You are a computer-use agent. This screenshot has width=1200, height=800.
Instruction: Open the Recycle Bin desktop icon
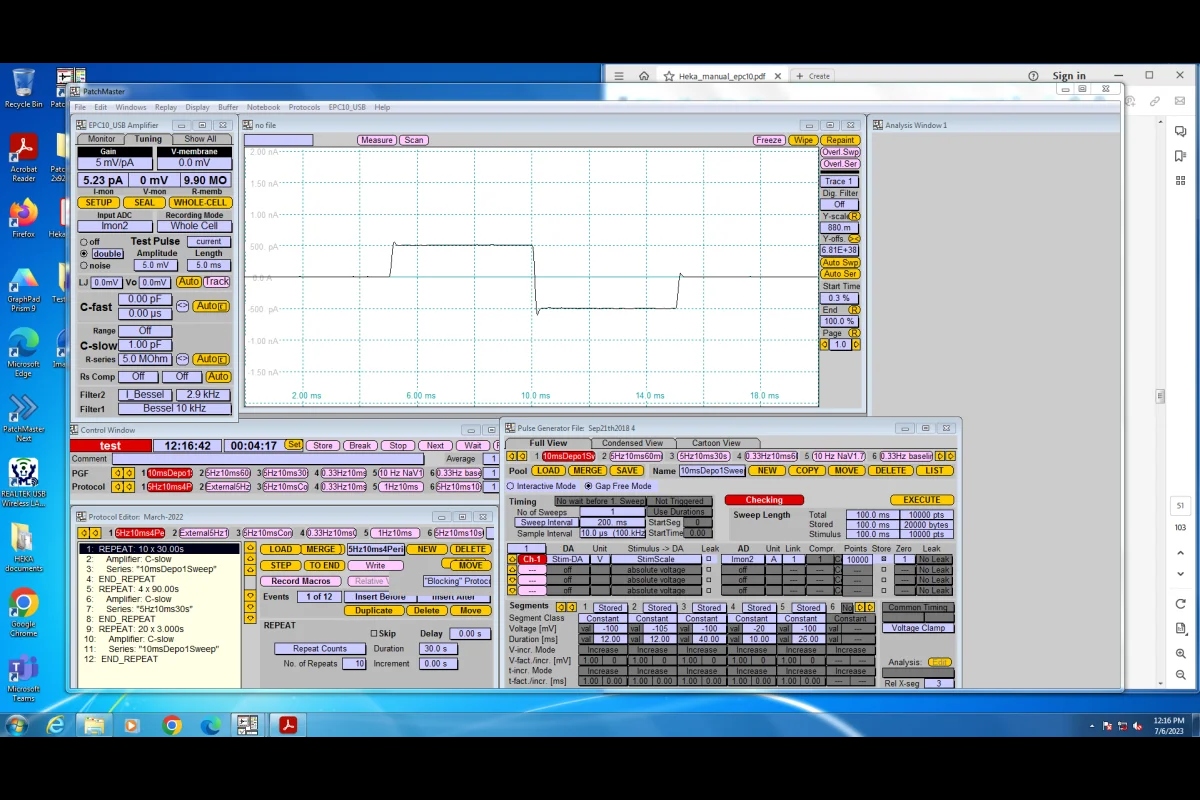23,84
